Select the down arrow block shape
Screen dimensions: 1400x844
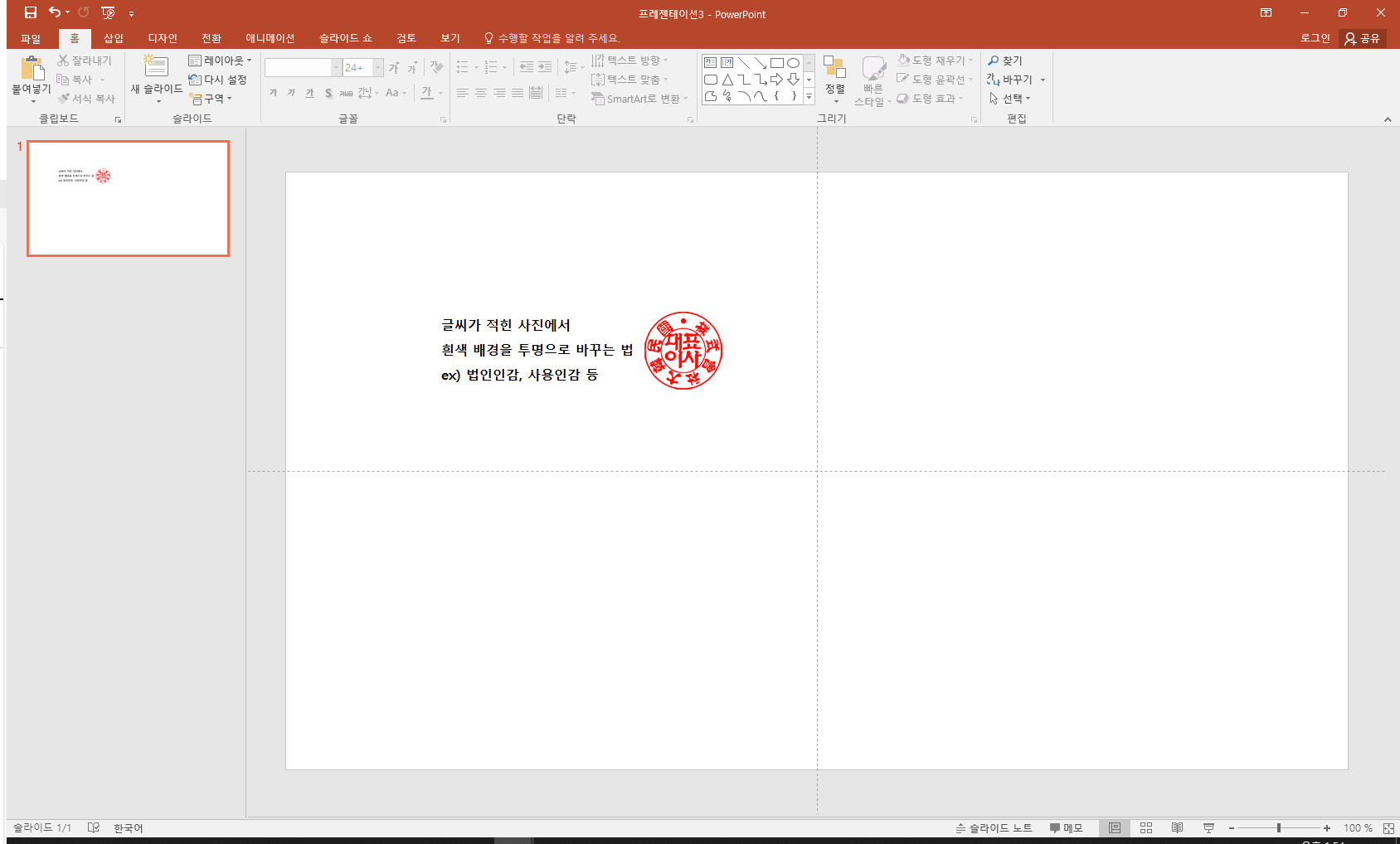click(793, 80)
